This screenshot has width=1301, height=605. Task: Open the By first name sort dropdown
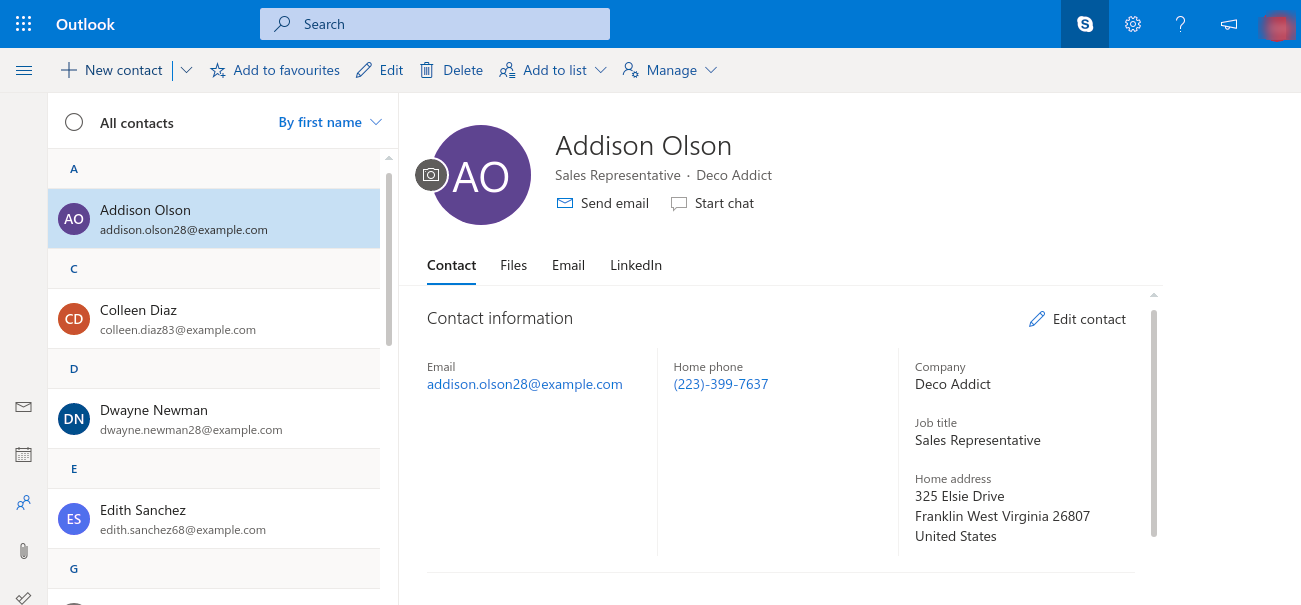tap(330, 122)
